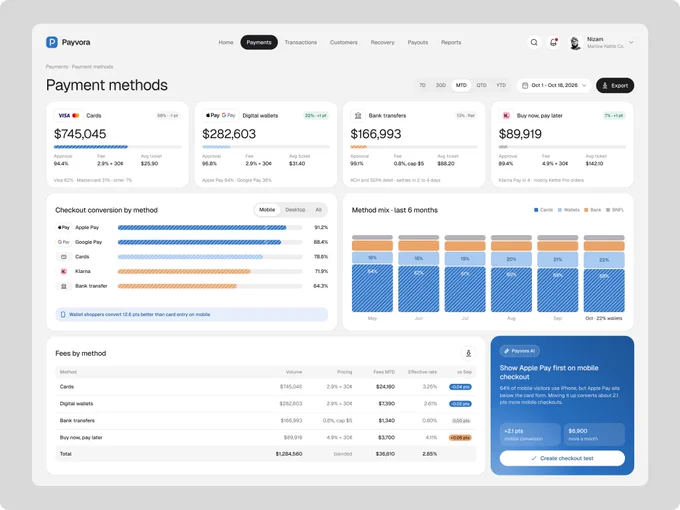680x510 pixels.
Task: Click the Apple Pay icon in conversion list
Action: click(63, 227)
